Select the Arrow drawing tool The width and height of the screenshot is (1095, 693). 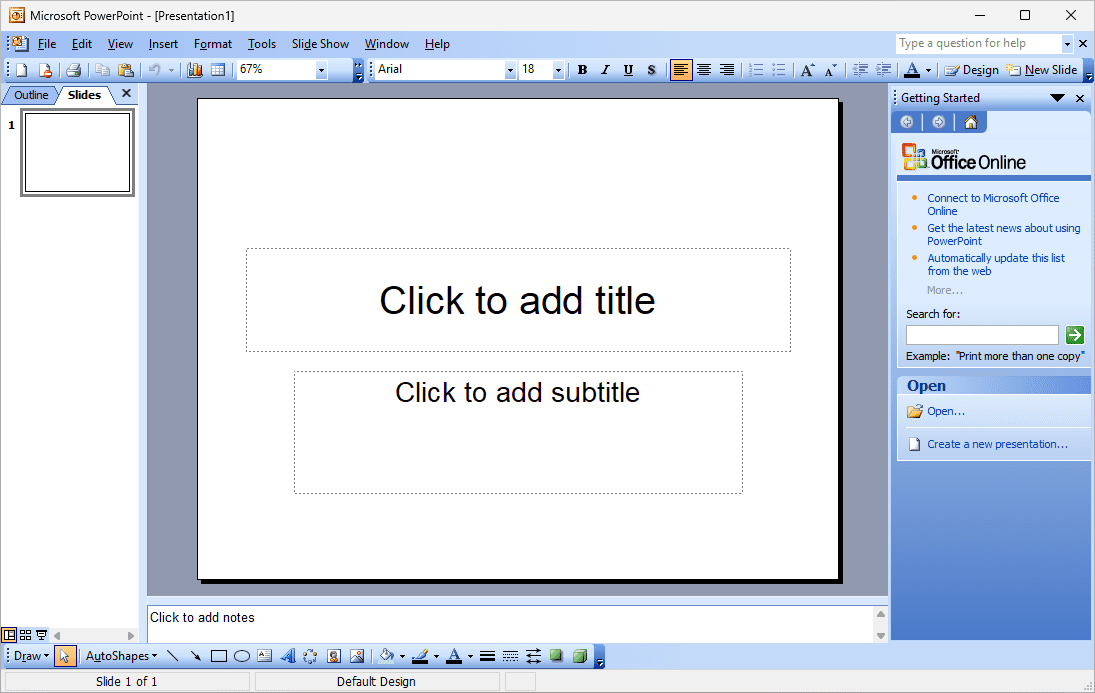tap(196, 656)
